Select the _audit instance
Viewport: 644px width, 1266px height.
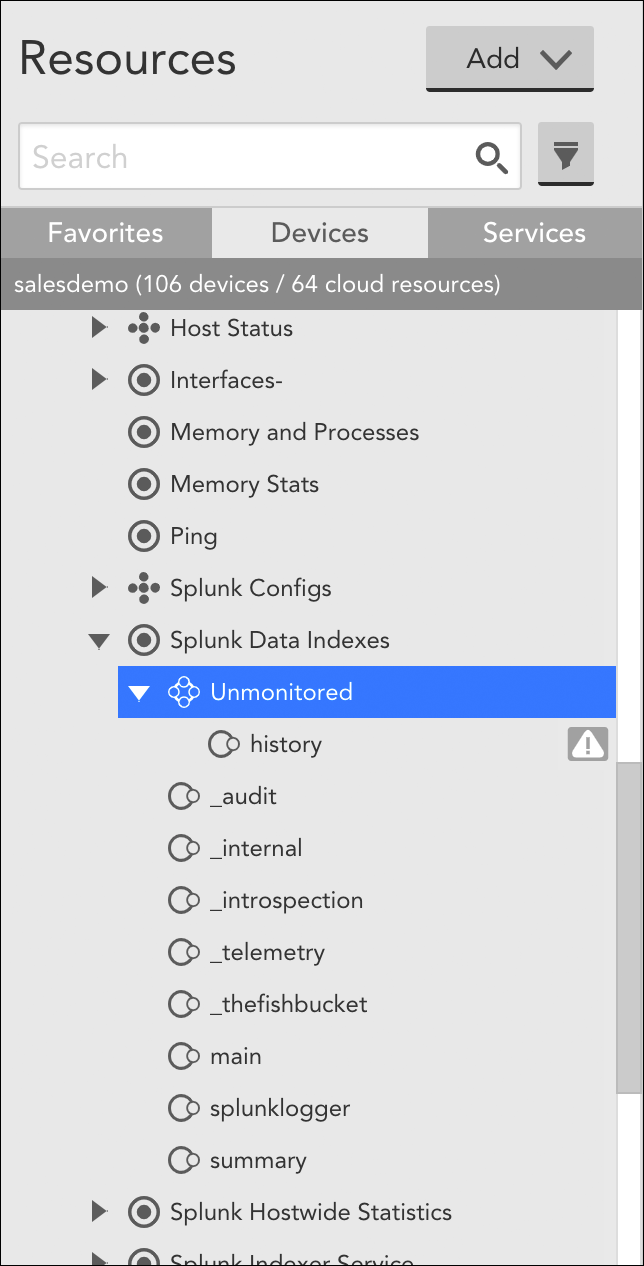point(244,796)
